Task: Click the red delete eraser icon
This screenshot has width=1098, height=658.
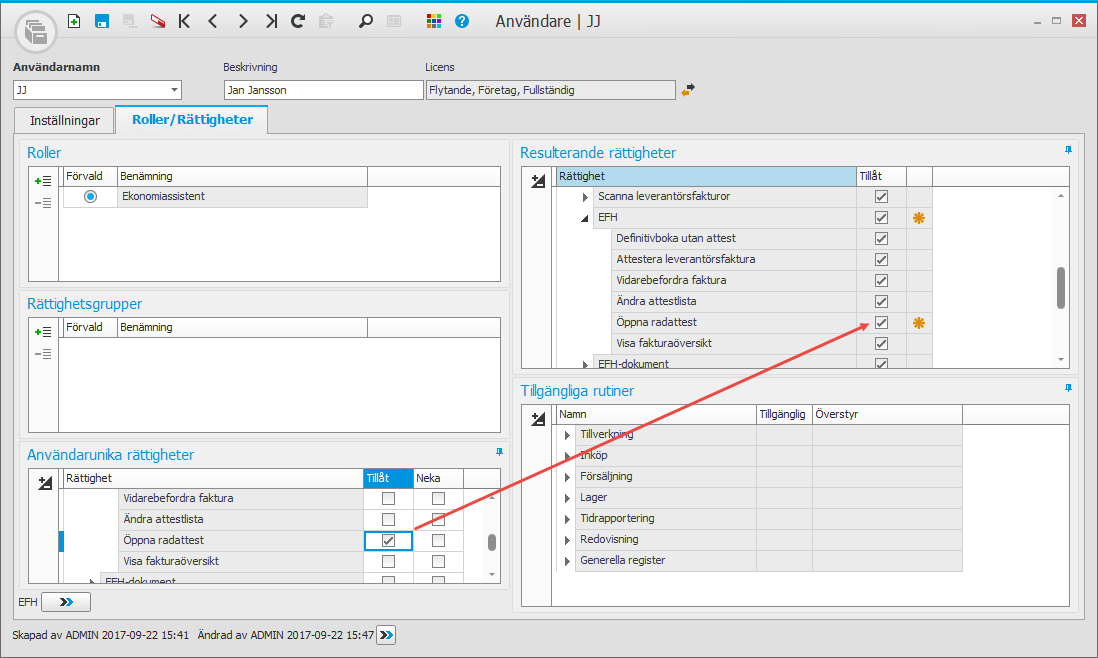Action: 157,21
